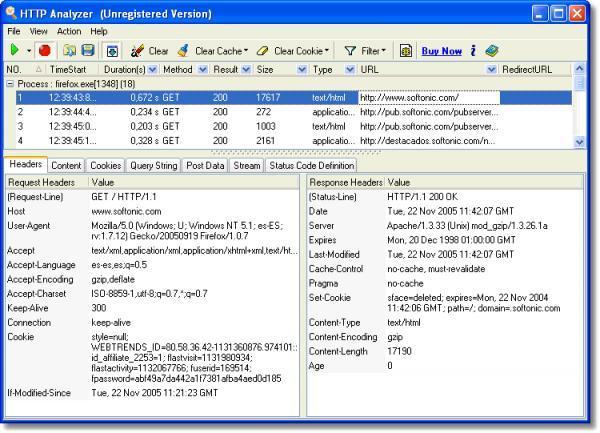Select the Content-Encoding value gzip
This screenshot has height=433, width=600.
click(395, 337)
